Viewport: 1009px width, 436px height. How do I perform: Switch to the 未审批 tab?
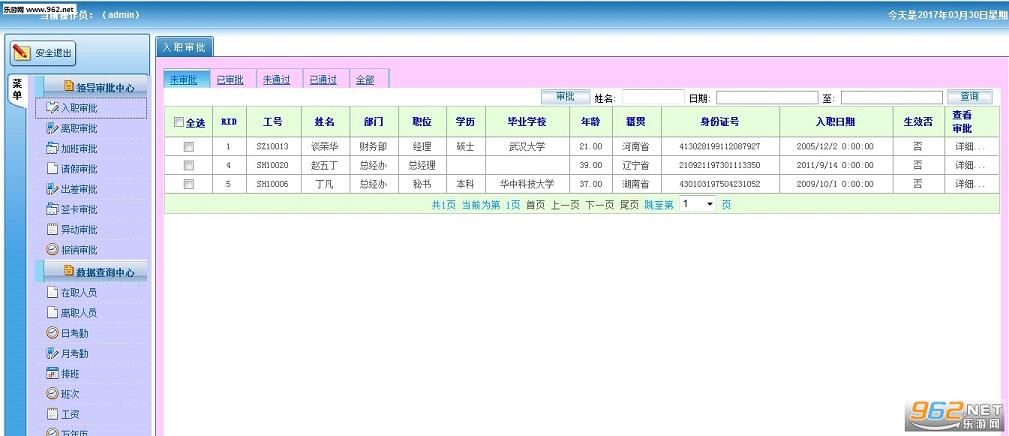coord(186,79)
